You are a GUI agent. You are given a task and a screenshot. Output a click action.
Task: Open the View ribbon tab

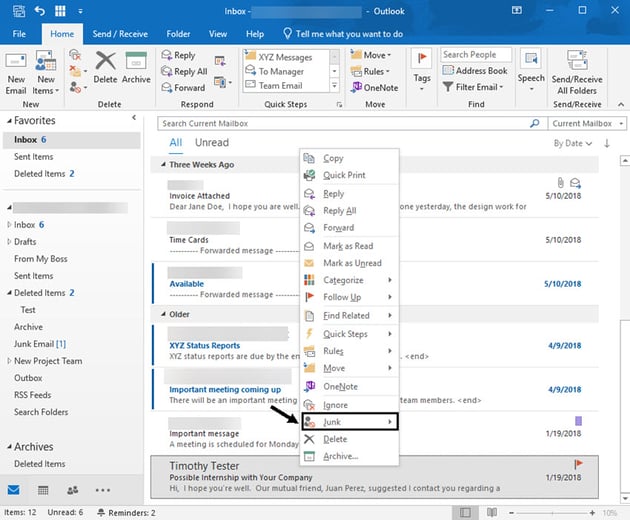pyautogui.click(x=218, y=34)
